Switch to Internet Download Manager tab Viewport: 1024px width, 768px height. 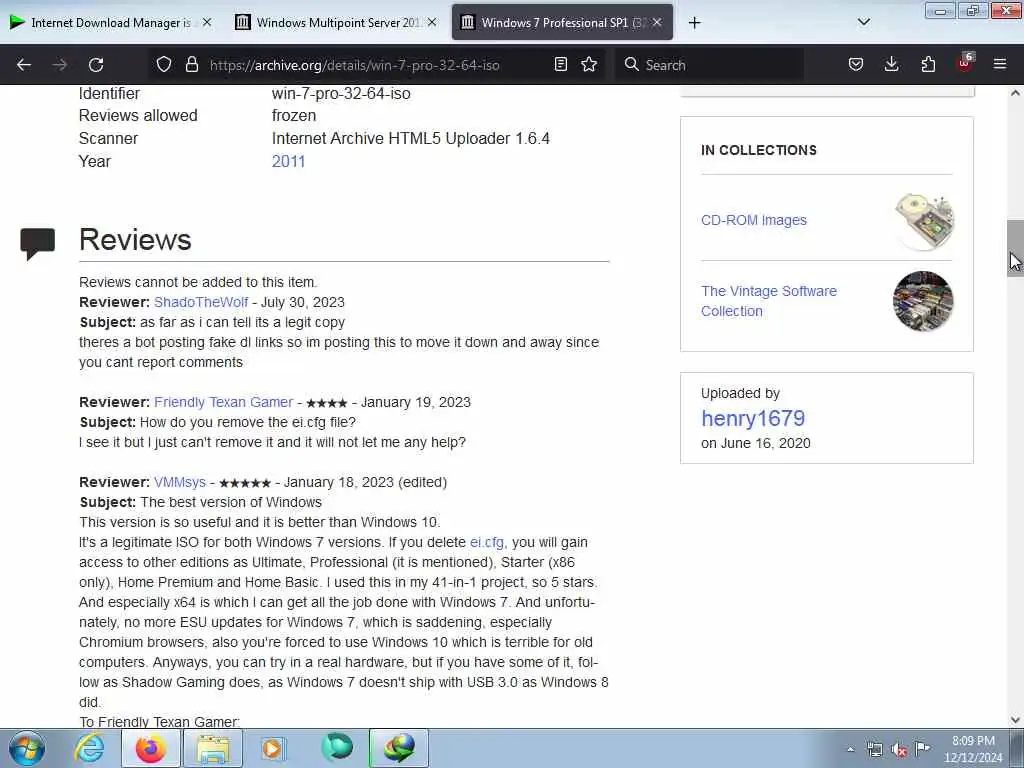pos(110,22)
